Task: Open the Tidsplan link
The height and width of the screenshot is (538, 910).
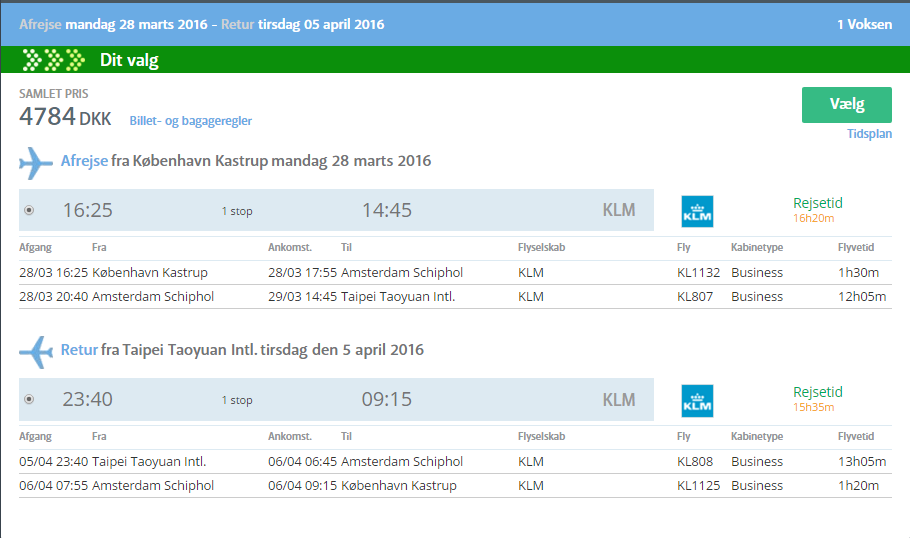Action: pyautogui.click(x=869, y=133)
